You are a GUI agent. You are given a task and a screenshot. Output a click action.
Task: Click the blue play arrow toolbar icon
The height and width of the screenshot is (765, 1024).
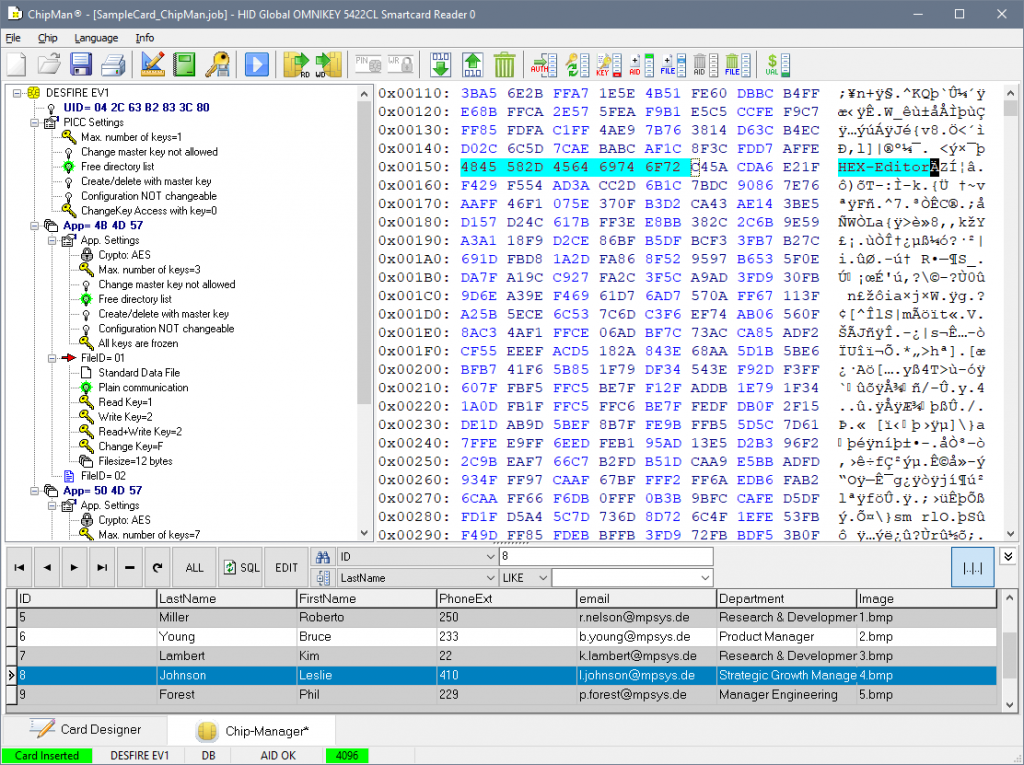[256, 65]
